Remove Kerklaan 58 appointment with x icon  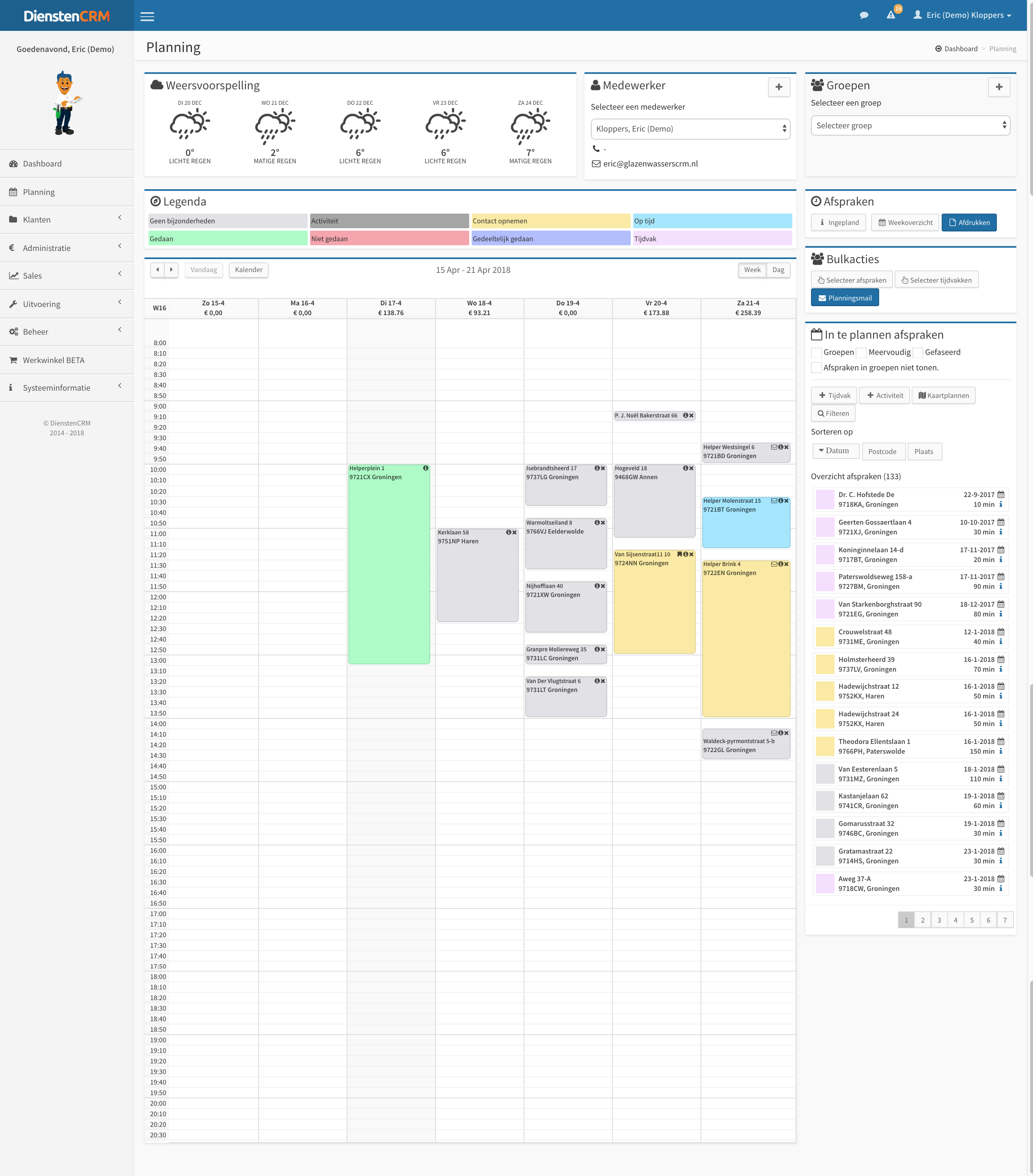515,532
